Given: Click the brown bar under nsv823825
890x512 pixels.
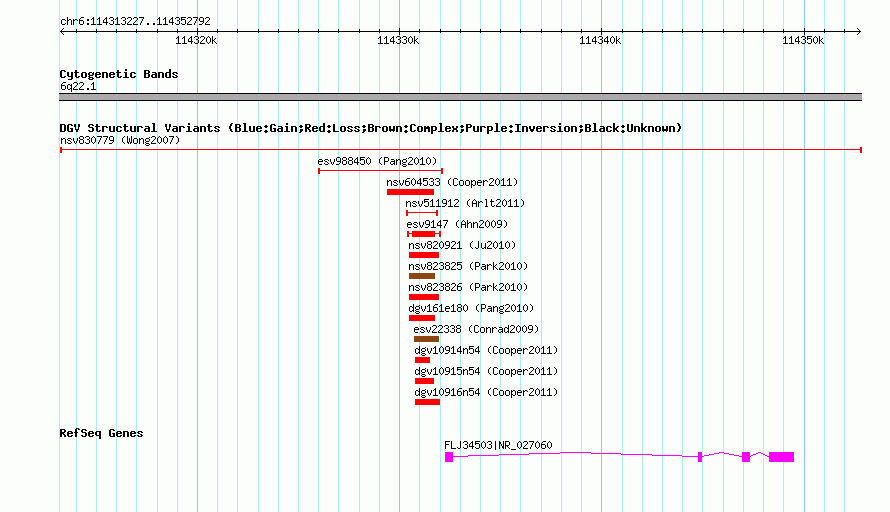Looking at the screenshot, I should click(422, 276).
